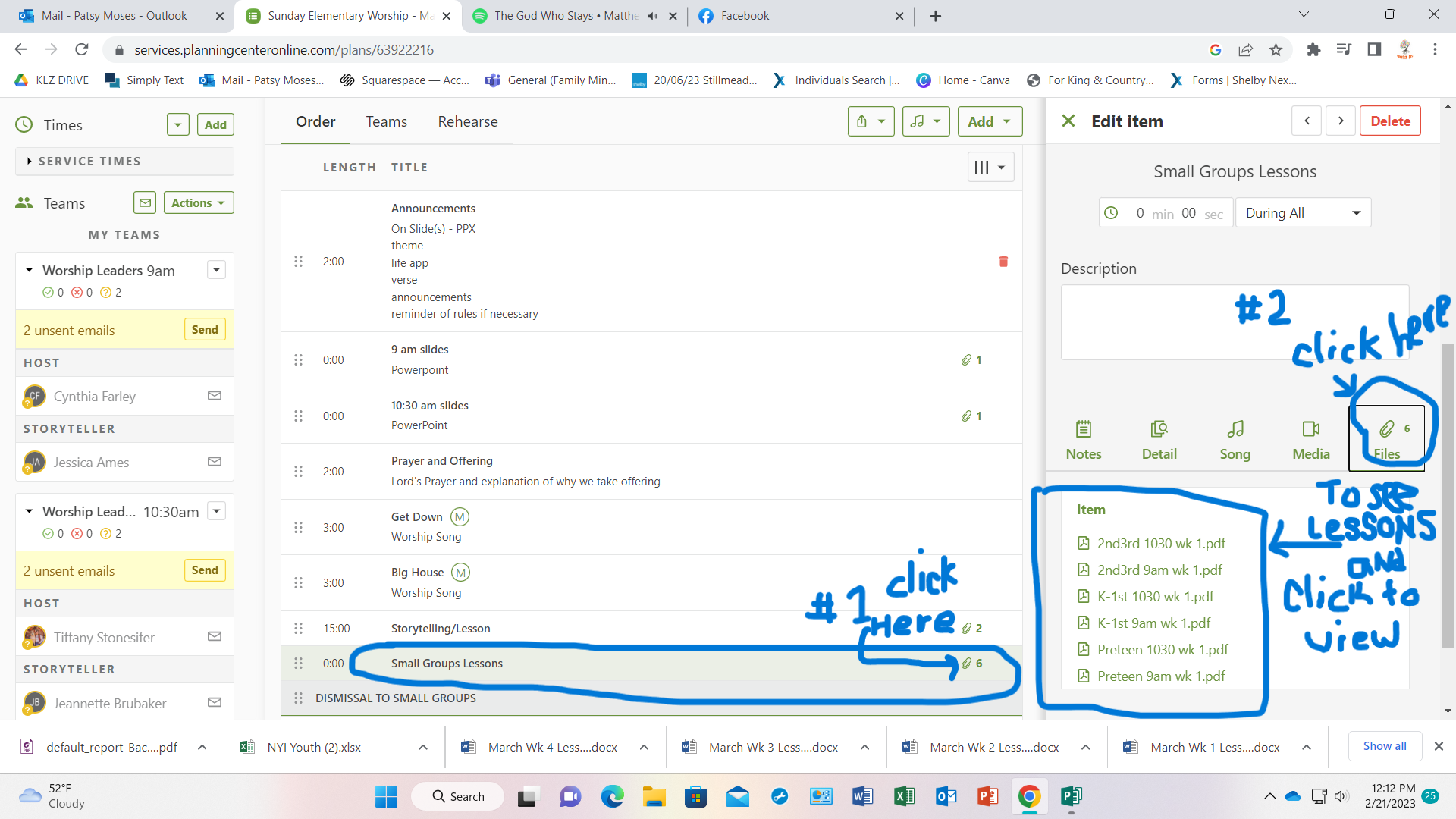
Task: Open the Teams Actions dropdown
Action: point(198,202)
